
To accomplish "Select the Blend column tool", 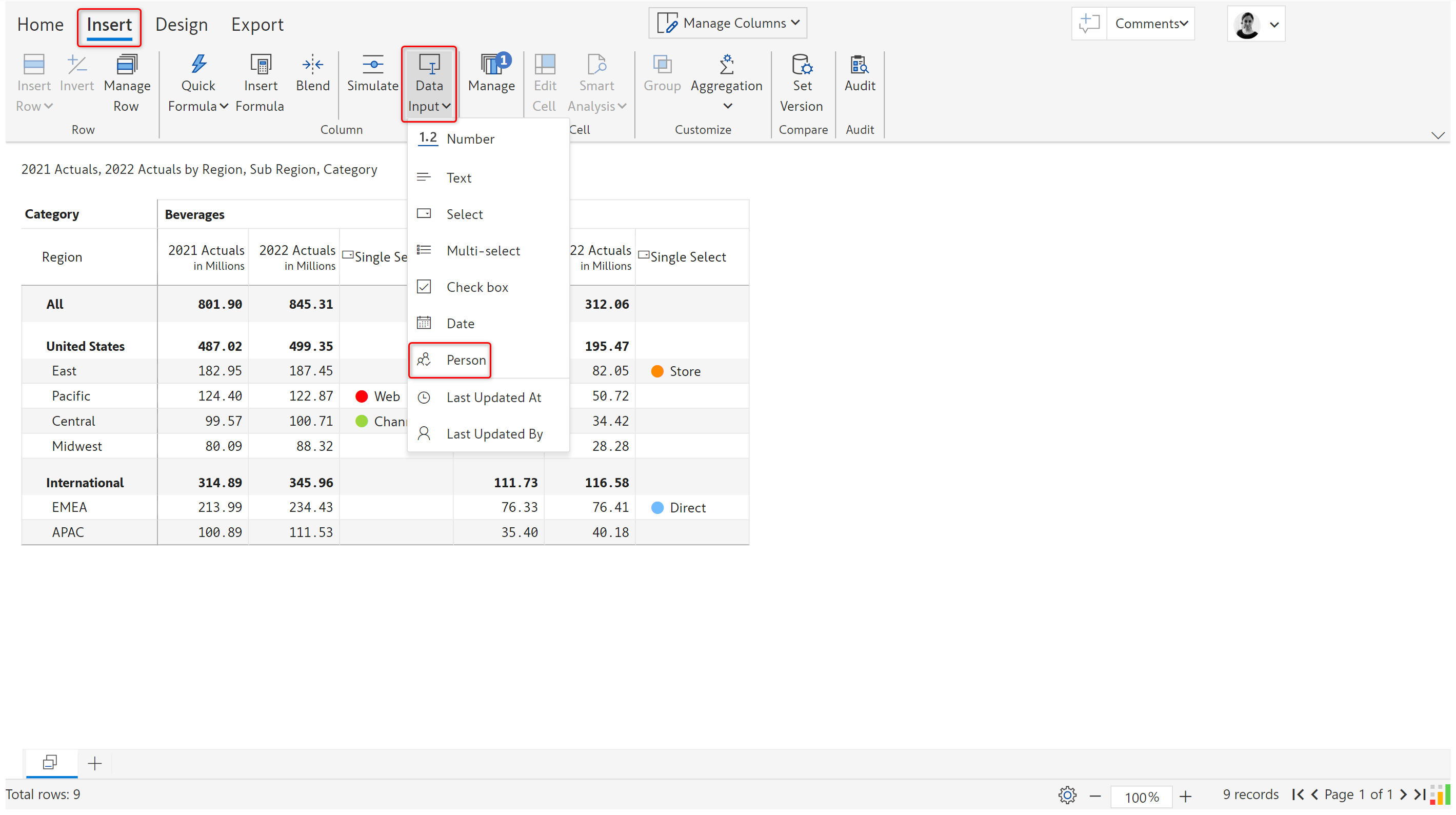I will 312,74.
